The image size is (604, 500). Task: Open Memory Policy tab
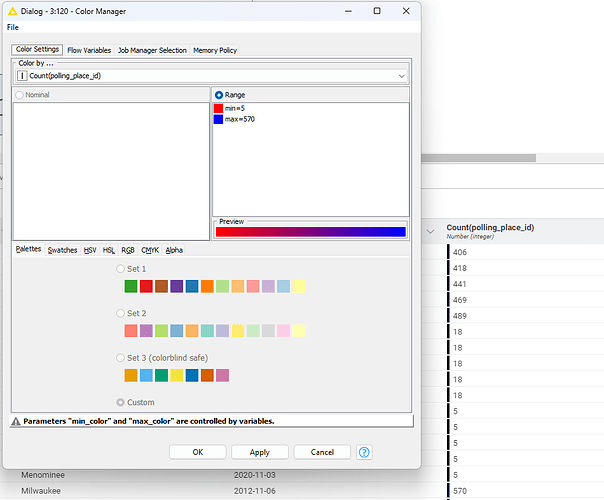pos(215,50)
